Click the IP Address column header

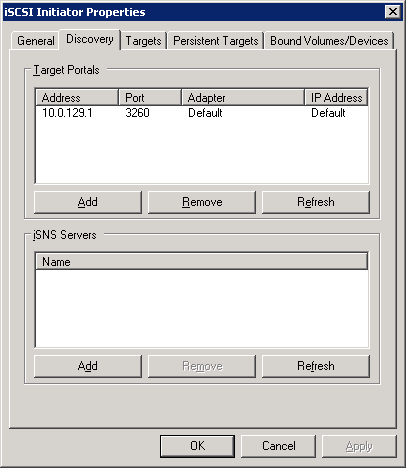pos(336,98)
